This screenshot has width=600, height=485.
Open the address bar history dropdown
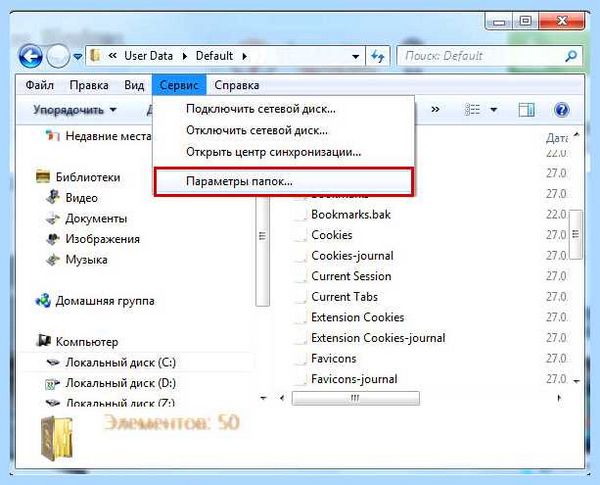[355, 57]
